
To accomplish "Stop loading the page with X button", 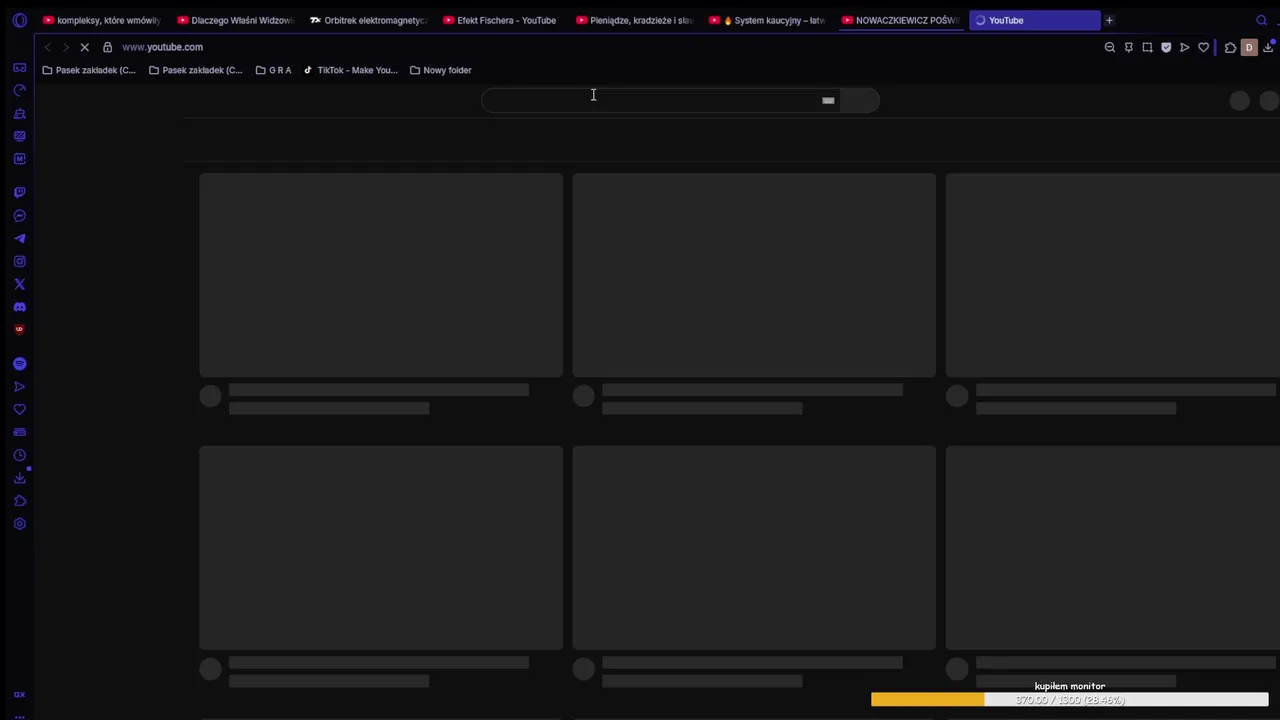I will 85,47.
